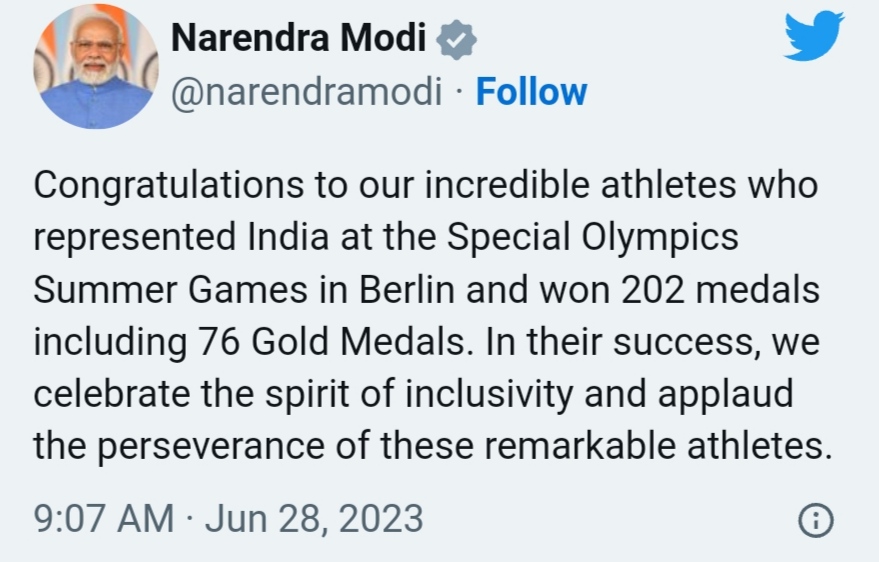Click the text 76 Gold Medals
The image size is (879, 562).
coord(332,342)
